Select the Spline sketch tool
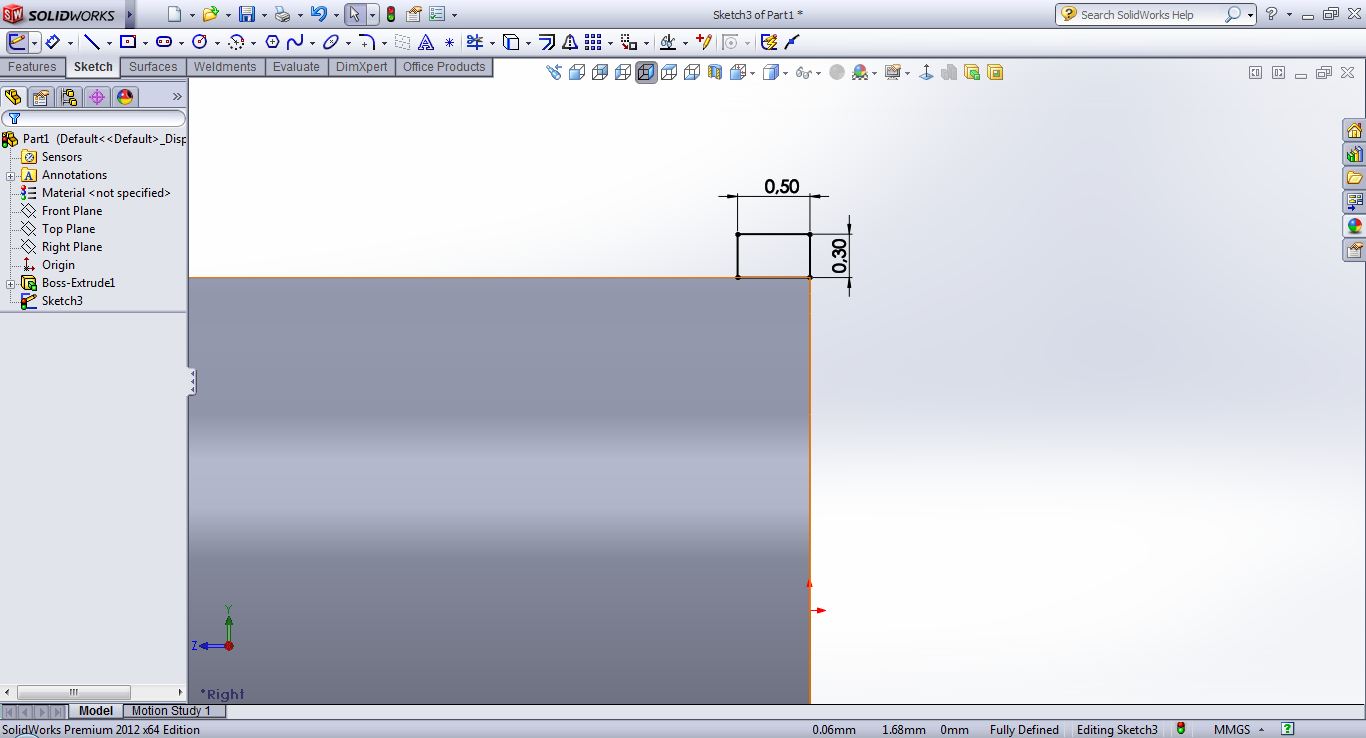This screenshot has width=1366, height=738. (x=295, y=42)
